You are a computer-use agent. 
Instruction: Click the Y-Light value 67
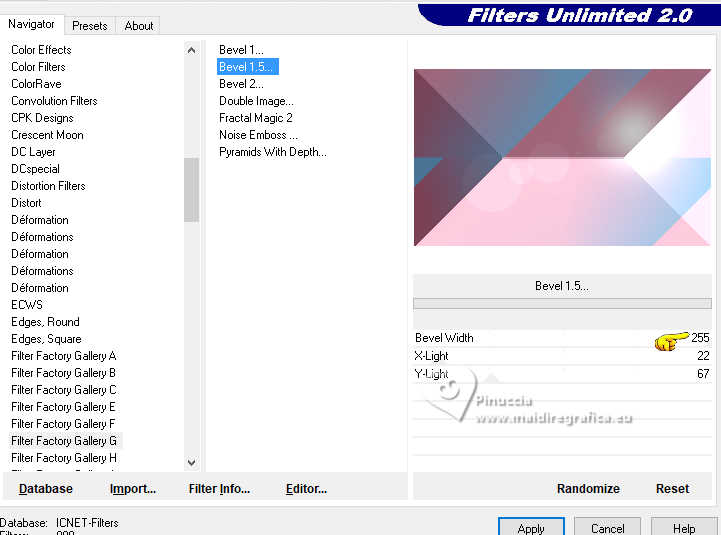(x=703, y=374)
